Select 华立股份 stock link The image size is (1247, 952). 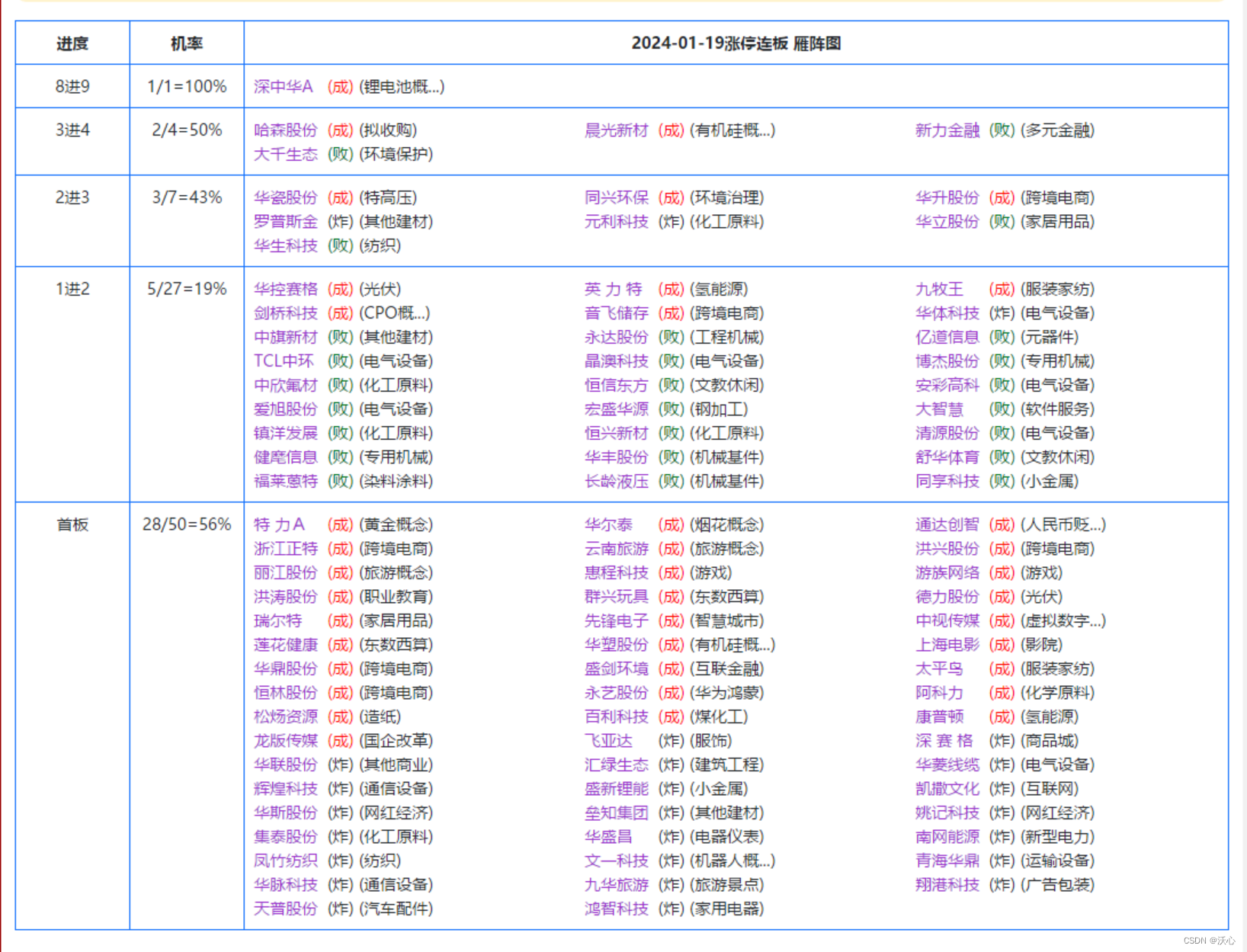[x=947, y=222]
